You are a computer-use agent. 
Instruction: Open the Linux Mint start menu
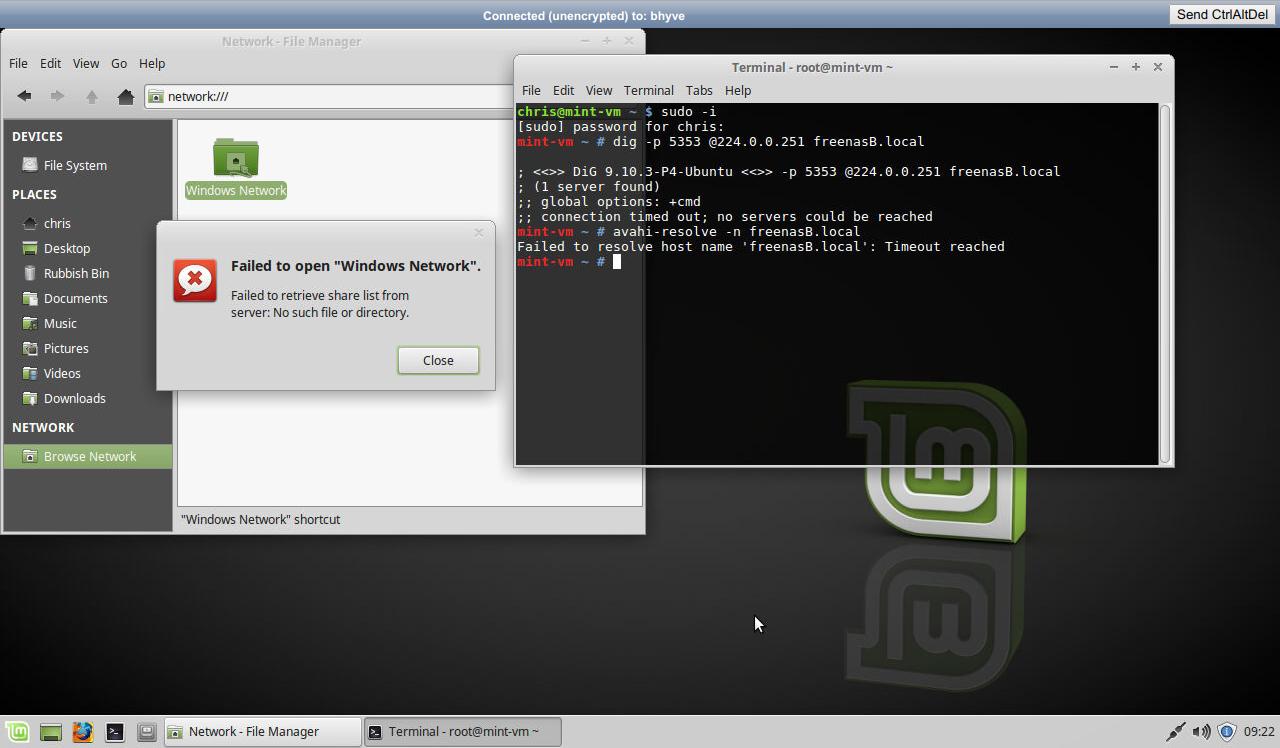[18, 732]
